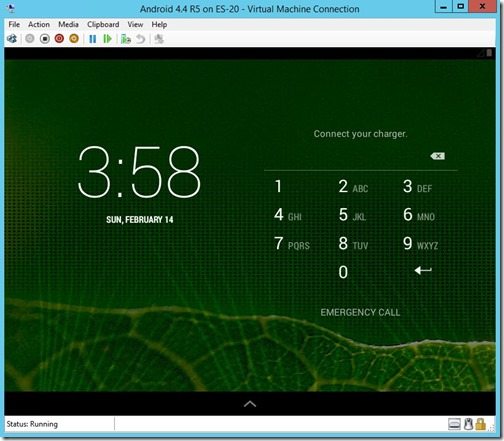Viewport: 504px width, 441px height.
Task: Pause the virtual machine
Action: coord(93,39)
